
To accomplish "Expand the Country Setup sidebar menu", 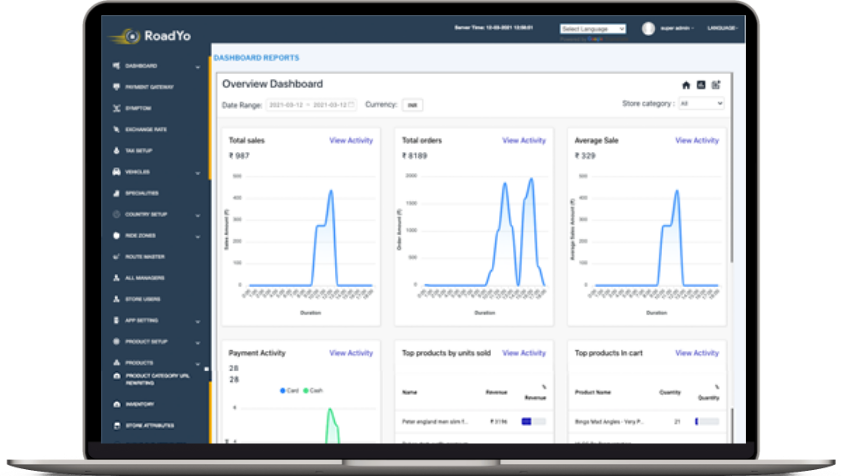I will click(x=198, y=215).
